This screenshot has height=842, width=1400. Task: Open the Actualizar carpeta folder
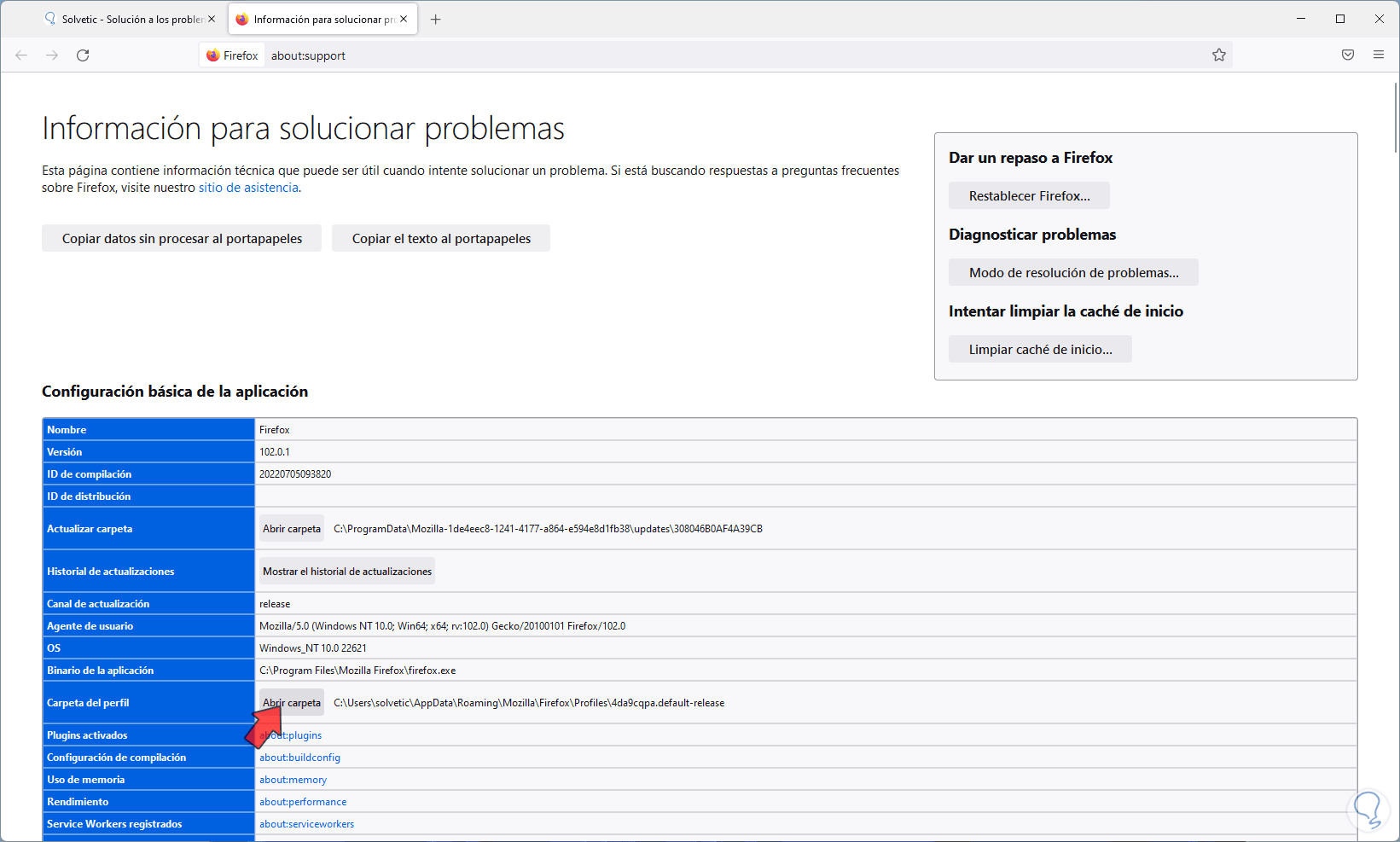292,529
